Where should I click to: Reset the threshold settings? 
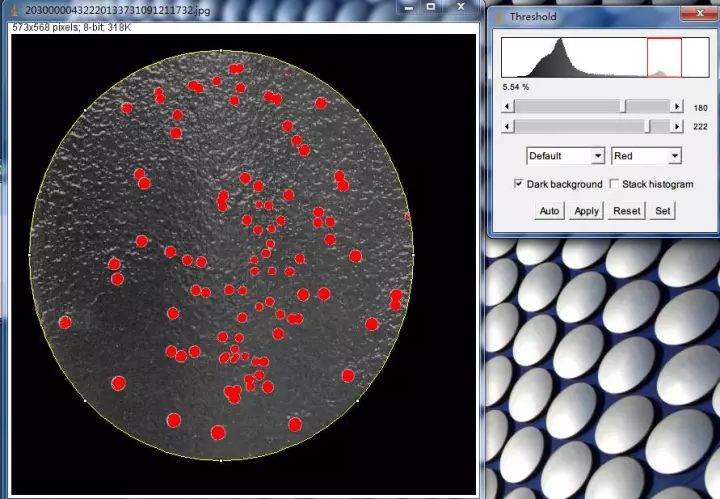click(x=626, y=211)
